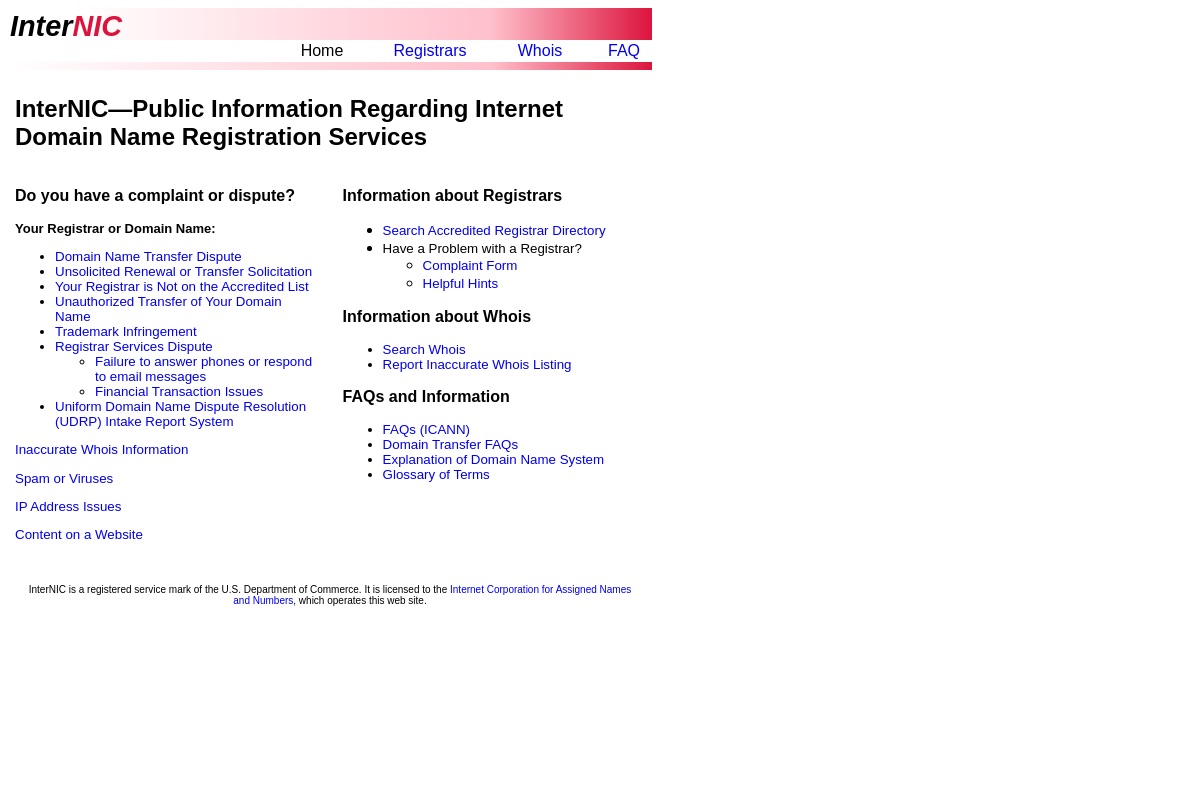Open Domain Name Transfer Dispute link
Image resolution: width=1200 pixels, height=803 pixels.
148,257
